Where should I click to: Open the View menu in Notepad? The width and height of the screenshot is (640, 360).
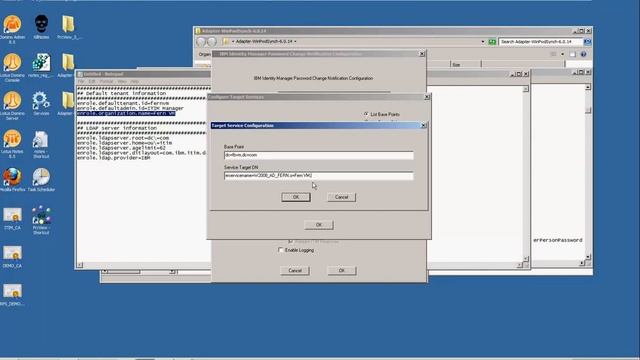[122, 81]
